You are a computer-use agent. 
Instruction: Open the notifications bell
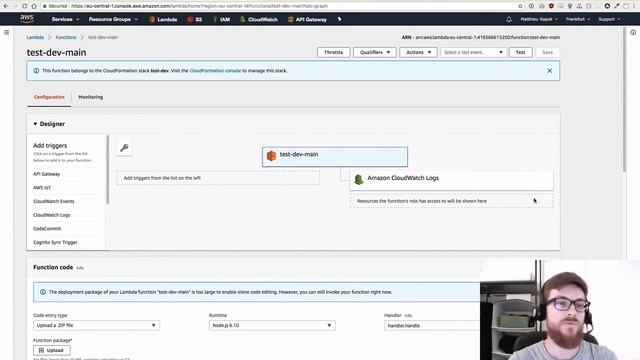[509, 19]
